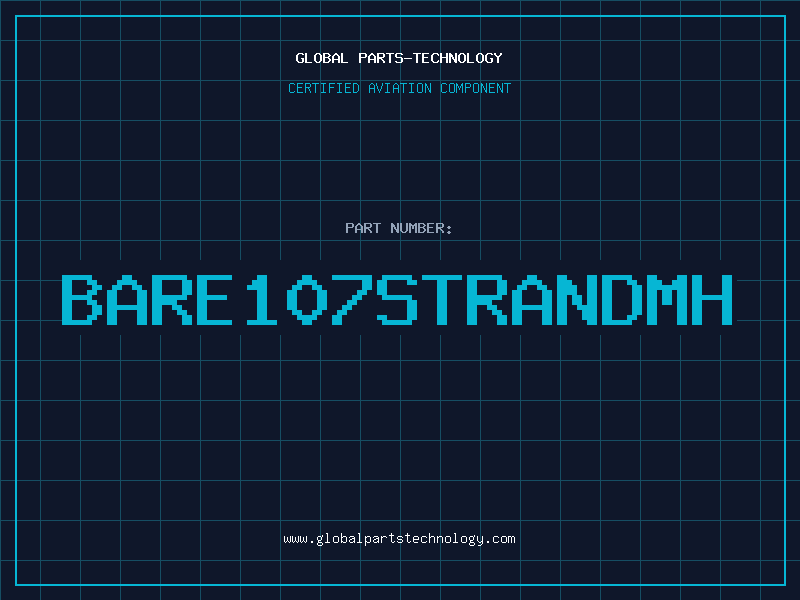Click the GLOBAL PARTS-TECHNOLOGY heading

click(399, 58)
